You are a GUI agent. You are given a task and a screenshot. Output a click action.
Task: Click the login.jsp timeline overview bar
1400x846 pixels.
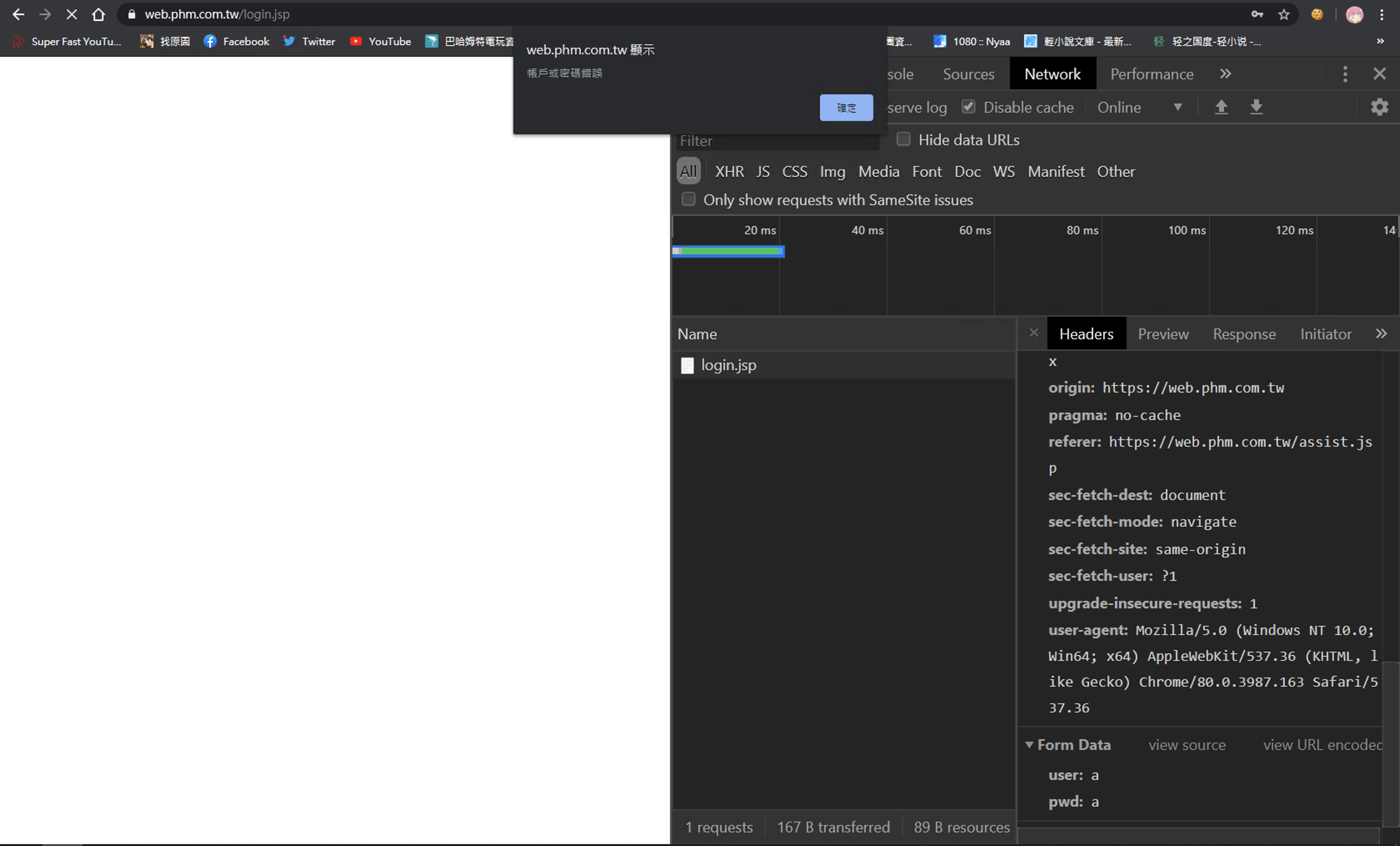click(x=728, y=251)
